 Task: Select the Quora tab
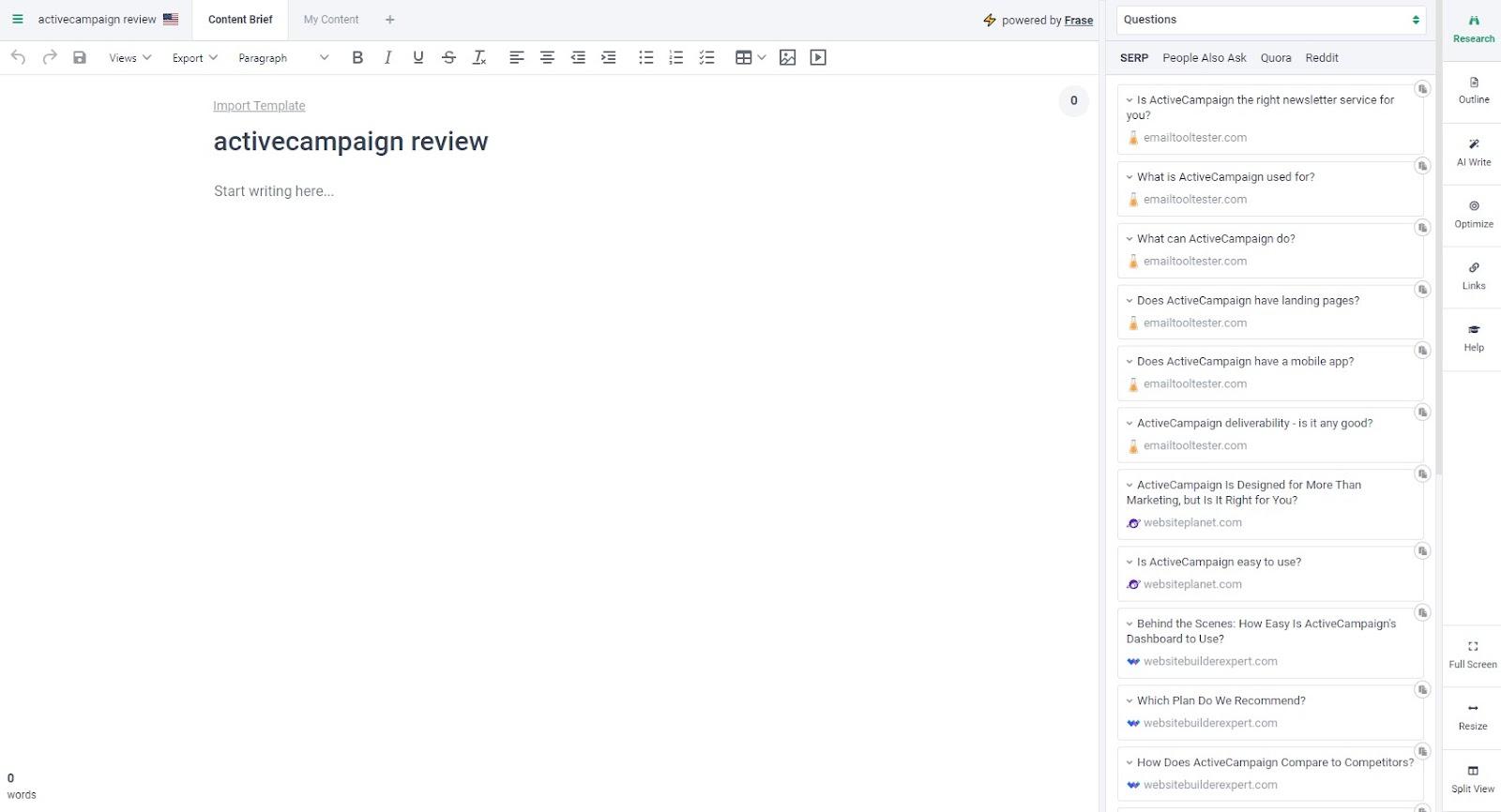pos(1276,57)
